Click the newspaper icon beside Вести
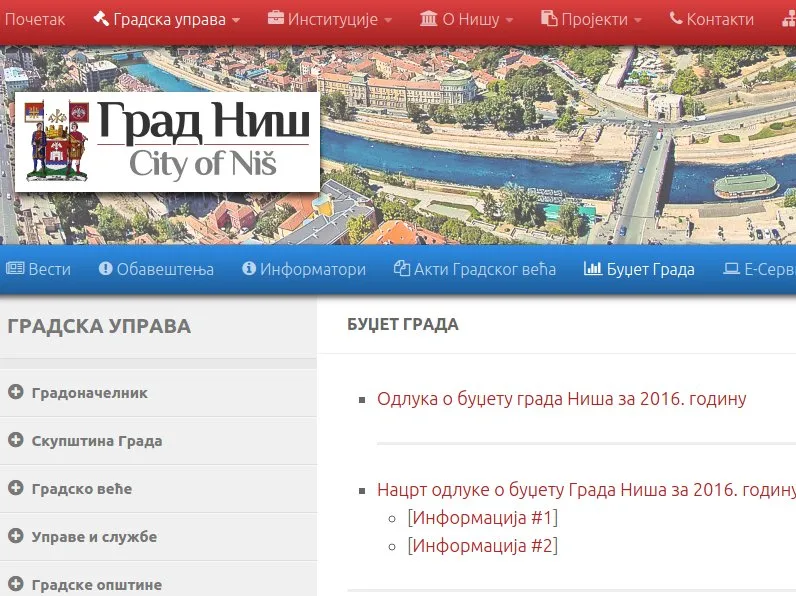 tap(15, 269)
